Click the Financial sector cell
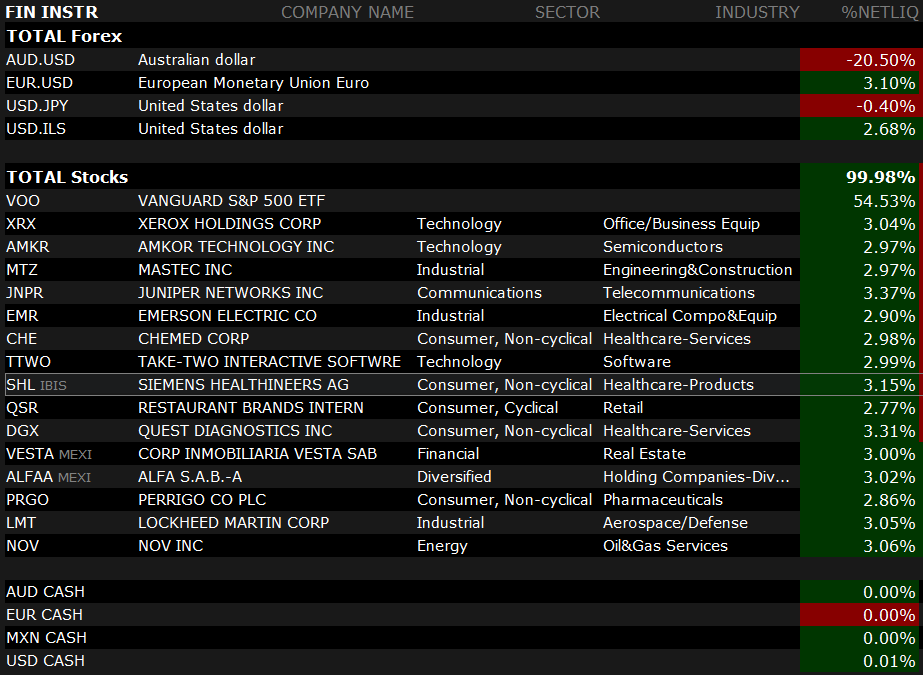 pyautogui.click(x=448, y=453)
